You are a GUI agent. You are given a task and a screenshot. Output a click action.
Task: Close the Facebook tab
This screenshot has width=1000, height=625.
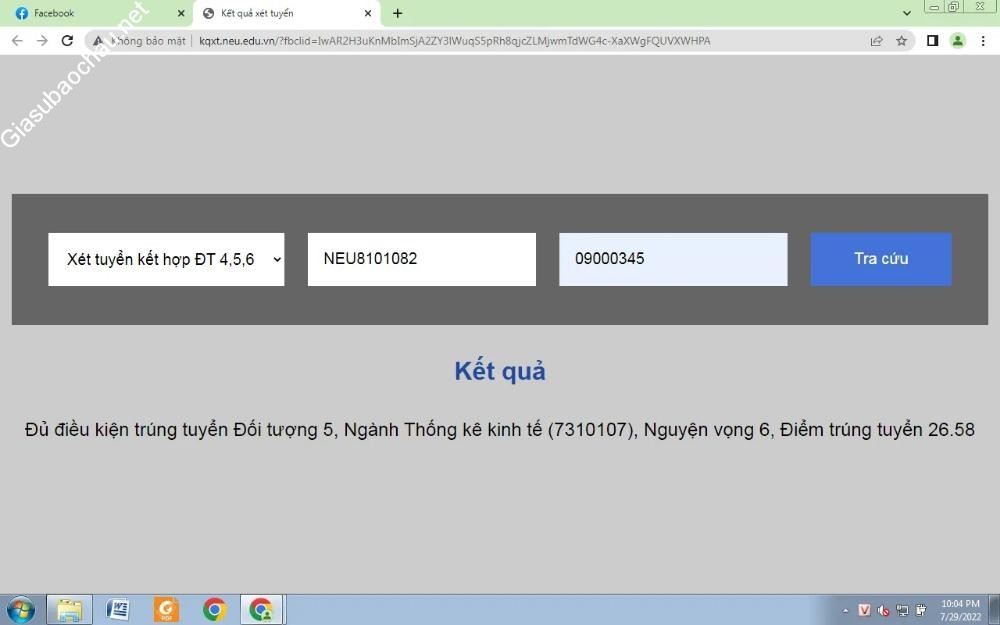pyautogui.click(x=181, y=14)
